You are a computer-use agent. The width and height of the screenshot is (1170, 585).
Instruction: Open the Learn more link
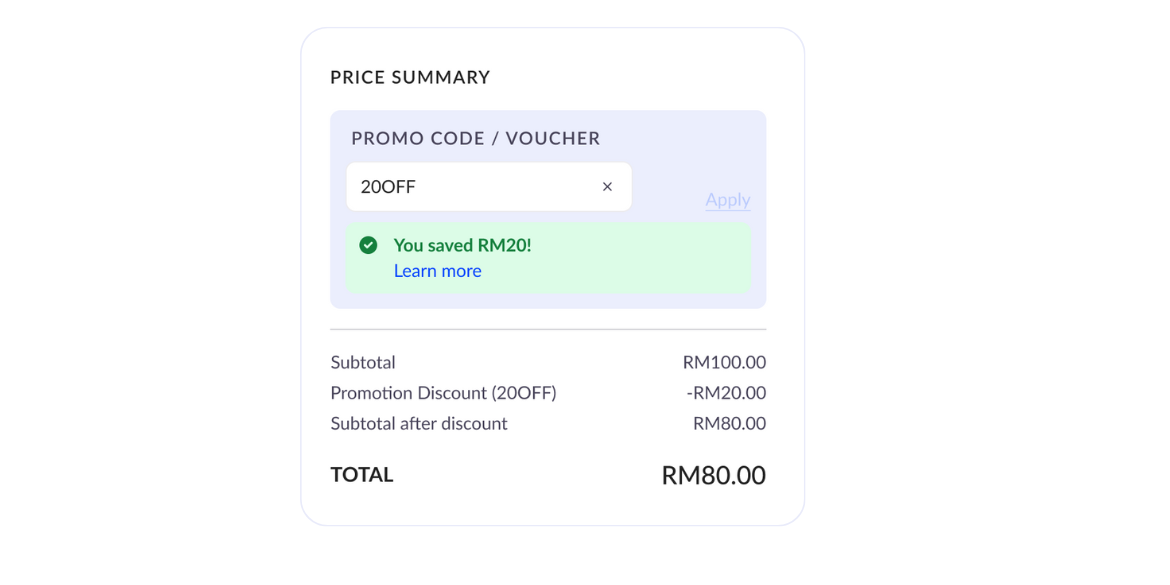click(x=437, y=270)
